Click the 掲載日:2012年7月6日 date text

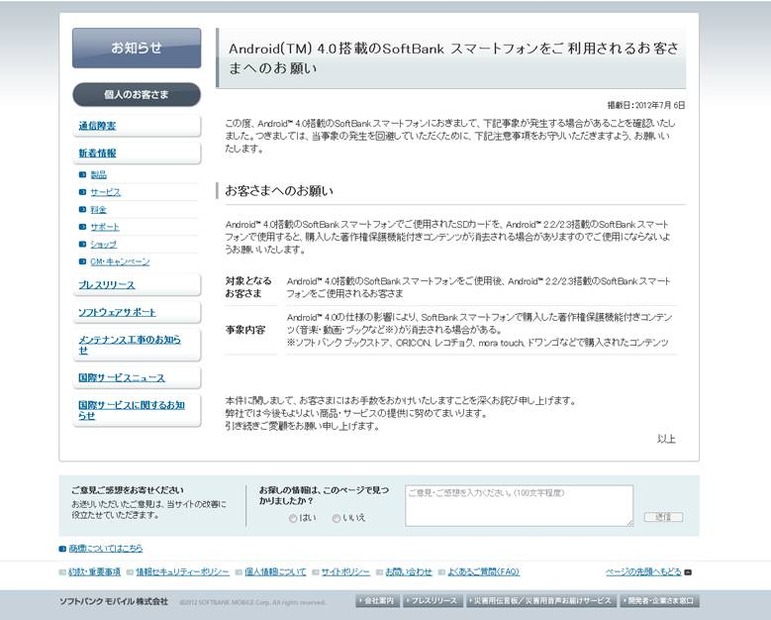(x=646, y=105)
